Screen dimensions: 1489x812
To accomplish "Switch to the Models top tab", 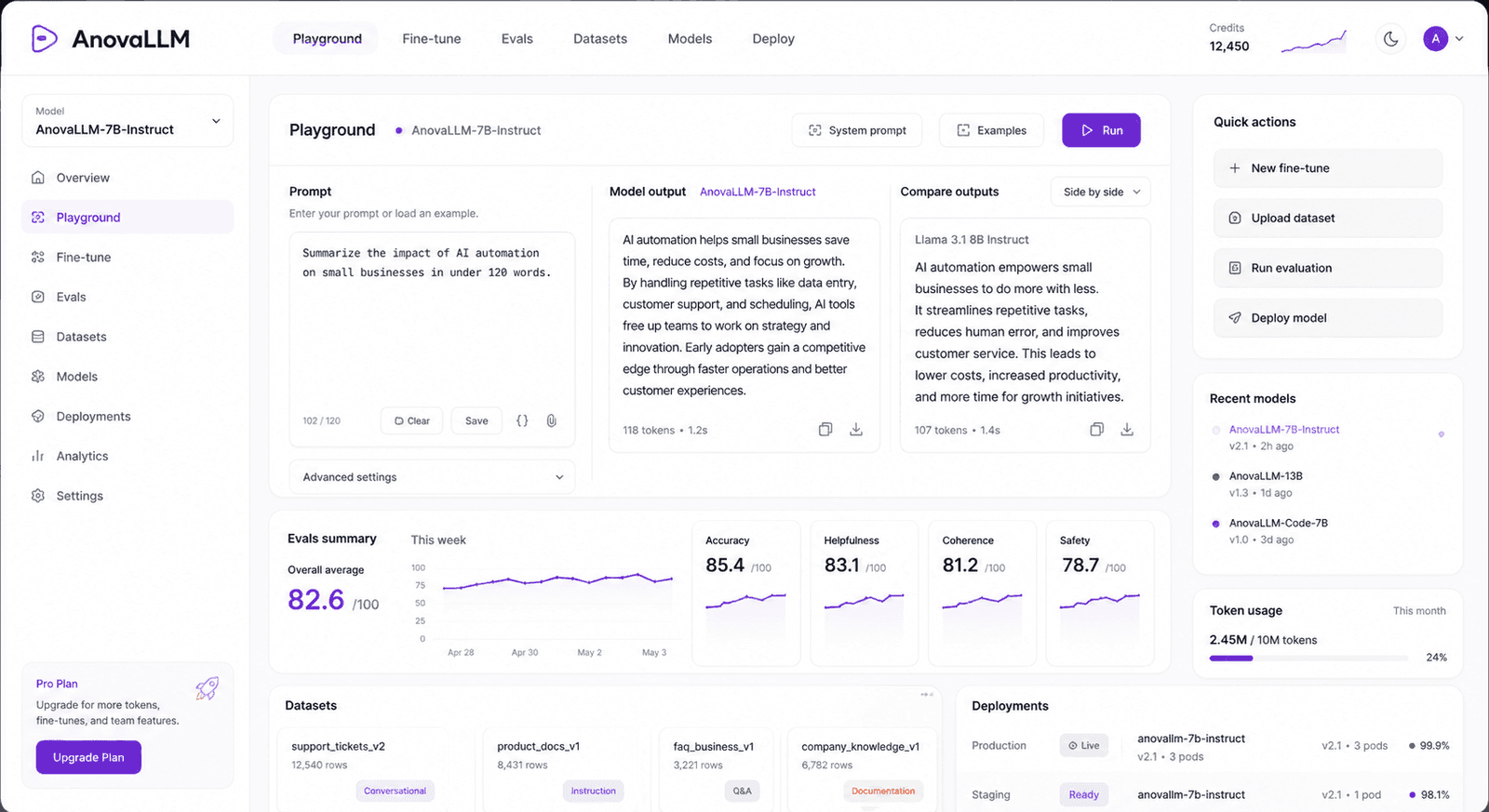I will point(690,39).
